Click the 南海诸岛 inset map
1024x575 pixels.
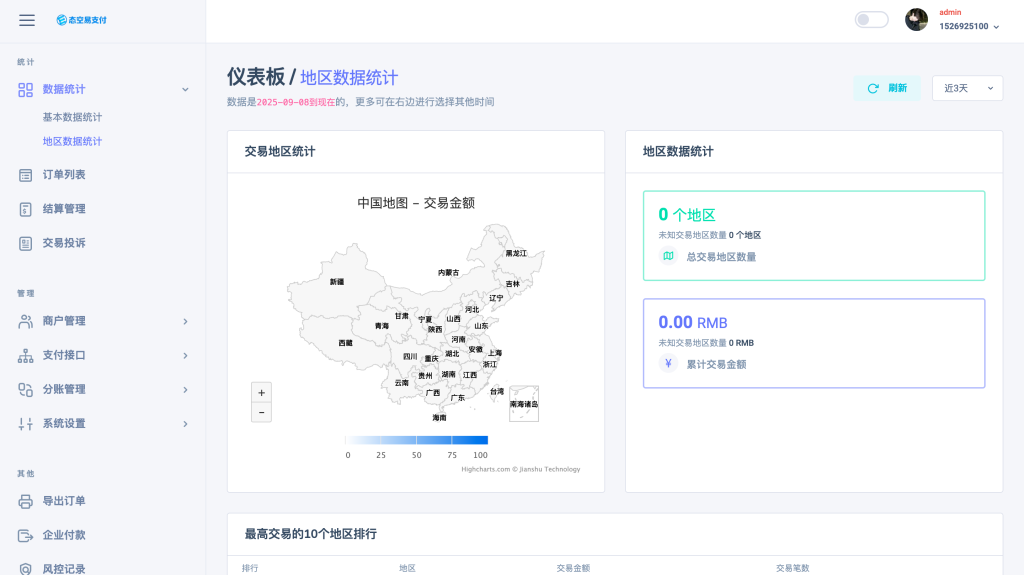524,404
